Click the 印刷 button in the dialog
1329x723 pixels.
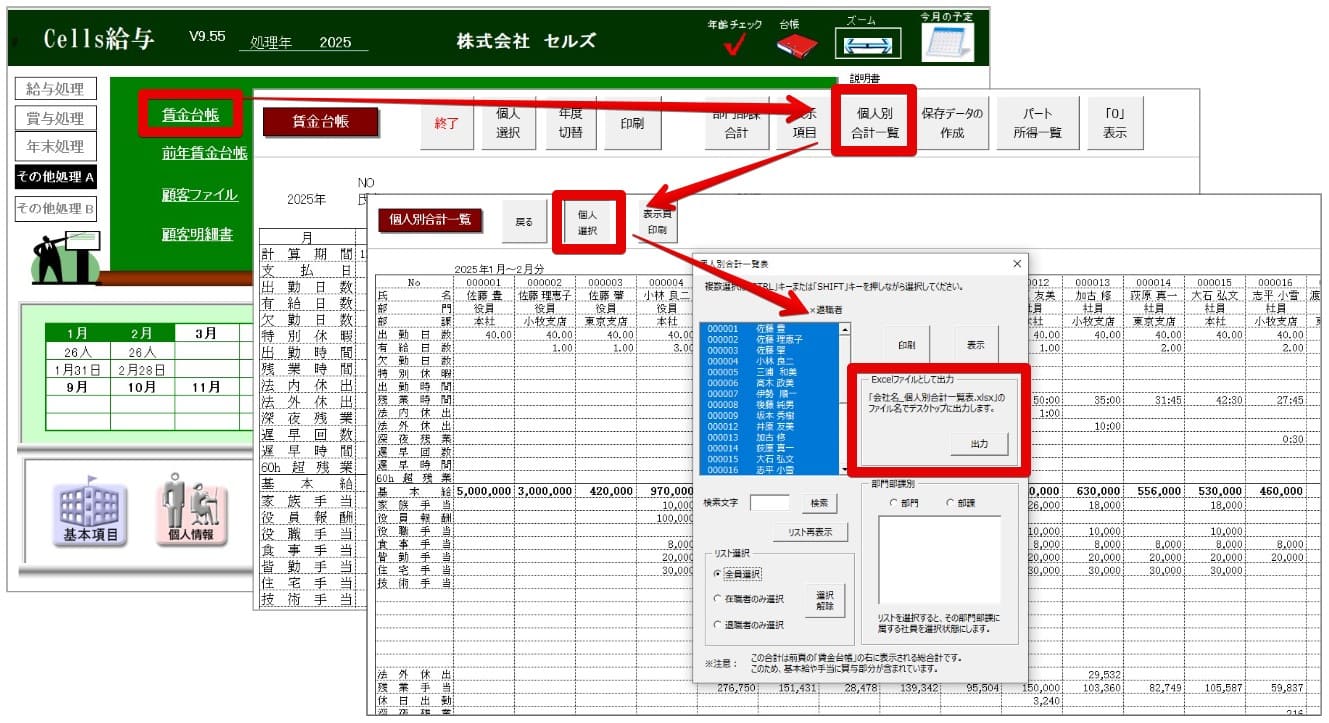pyautogui.click(x=905, y=345)
